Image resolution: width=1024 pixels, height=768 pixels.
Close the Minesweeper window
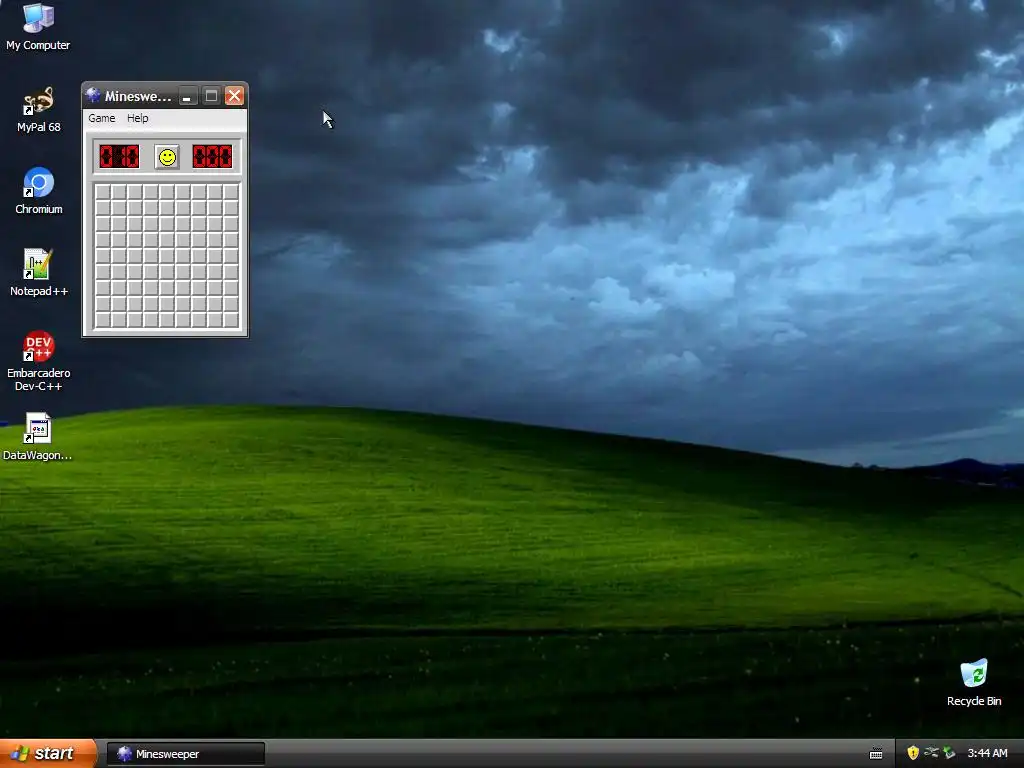[x=234, y=96]
